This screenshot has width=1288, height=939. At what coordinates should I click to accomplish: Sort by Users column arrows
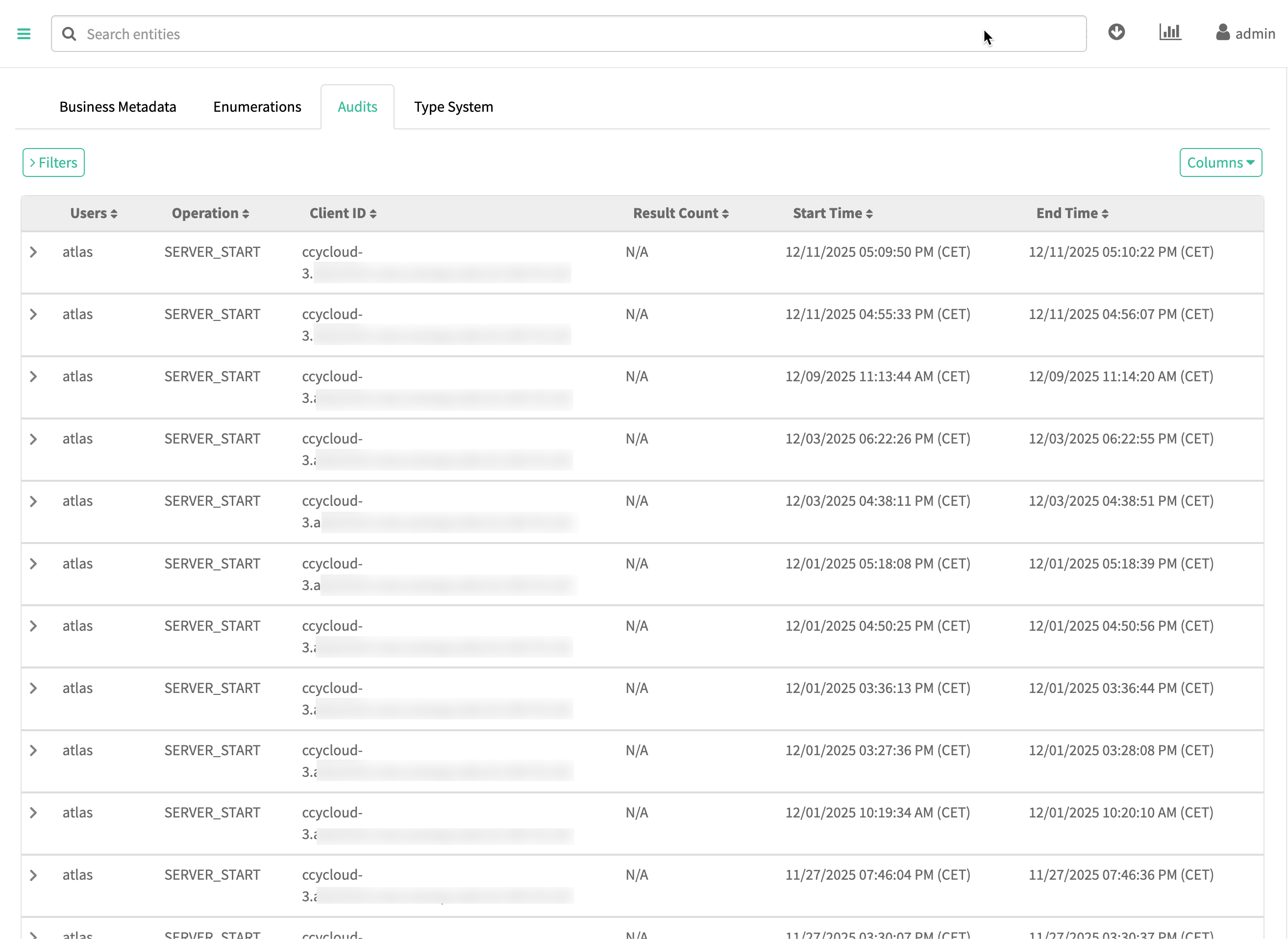tap(114, 214)
